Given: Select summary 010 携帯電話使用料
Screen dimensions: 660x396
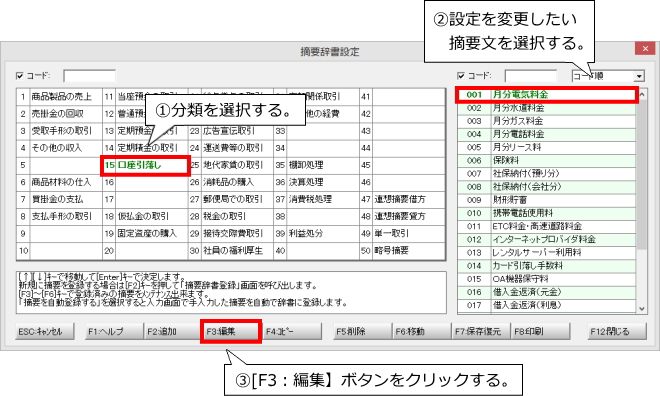Looking at the screenshot, I should coord(547,213).
